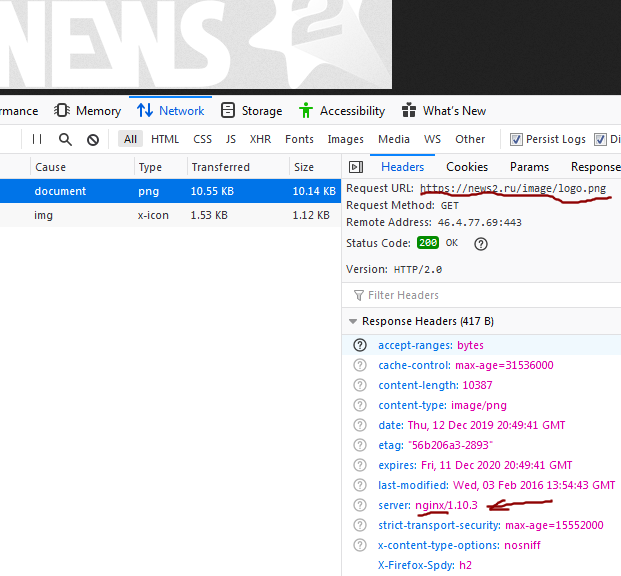
Task: Open the Headers details tab
Action: click(x=402, y=167)
